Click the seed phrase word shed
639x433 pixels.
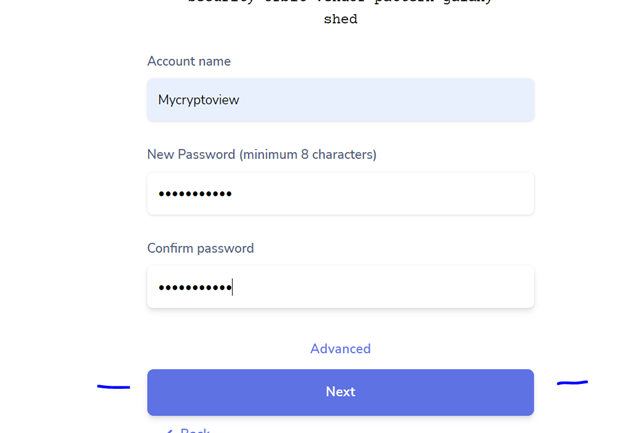(x=340, y=19)
